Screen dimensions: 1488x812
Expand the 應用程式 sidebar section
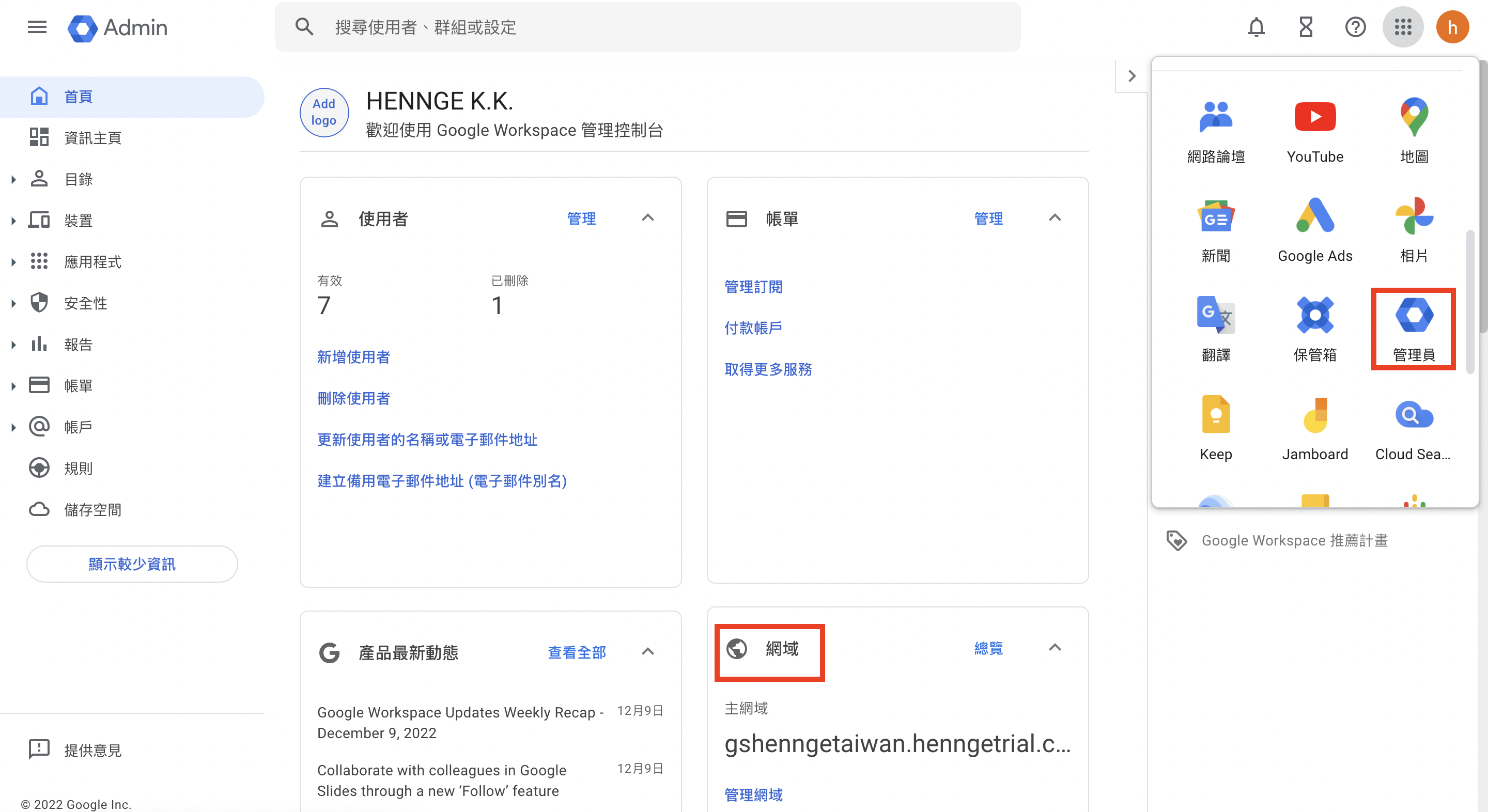point(13,262)
